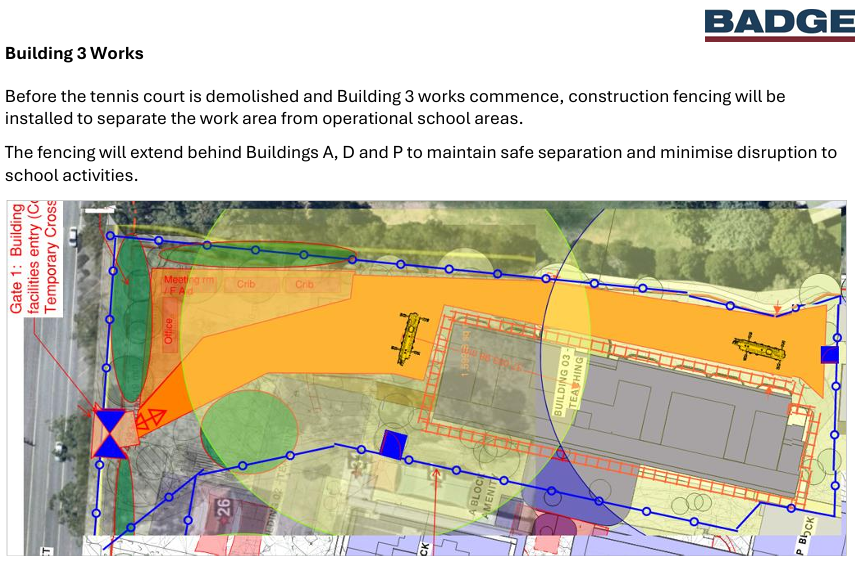Click the BADGE company logo
This screenshot has height=562, width=862.
click(x=780, y=24)
